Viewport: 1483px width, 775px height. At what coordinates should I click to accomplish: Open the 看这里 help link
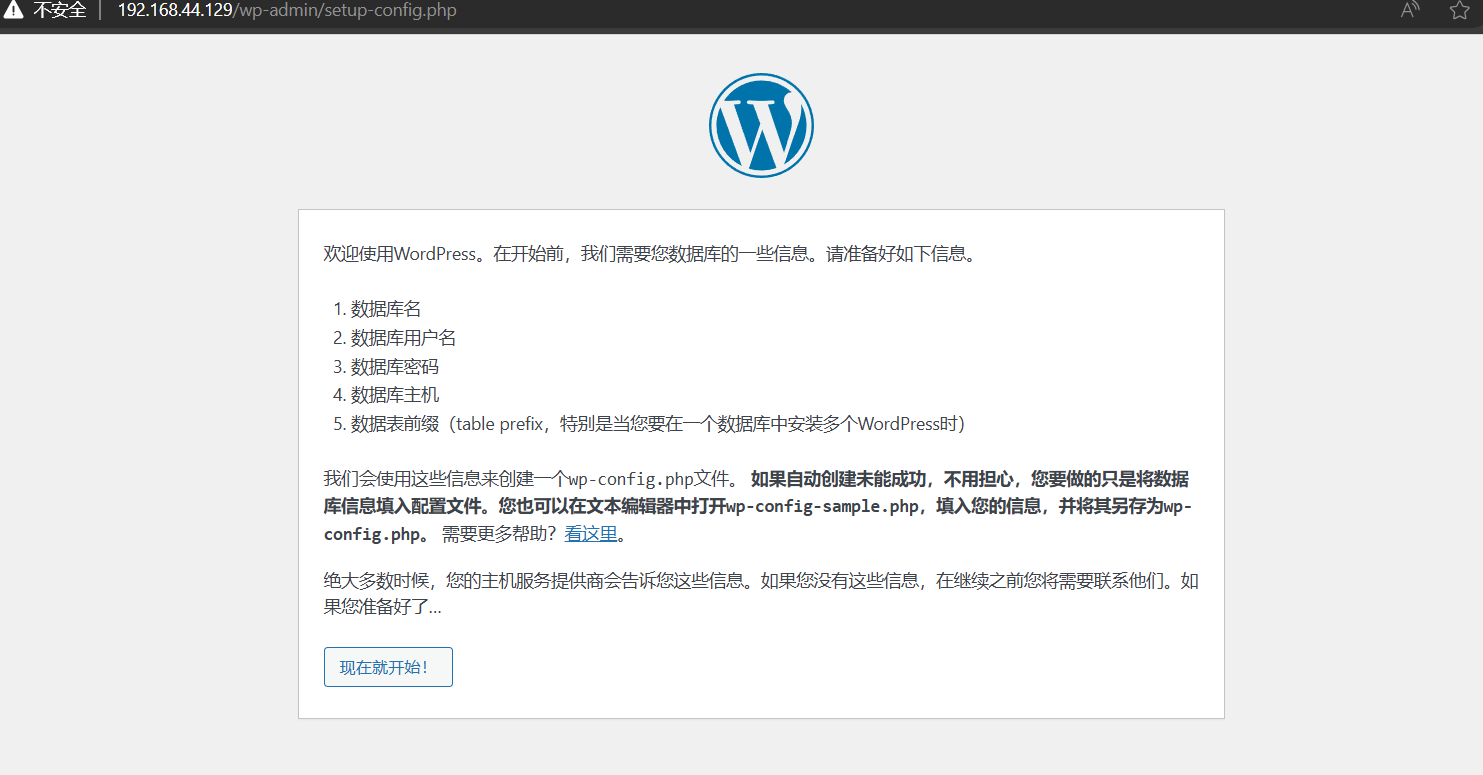pos(591,534)
